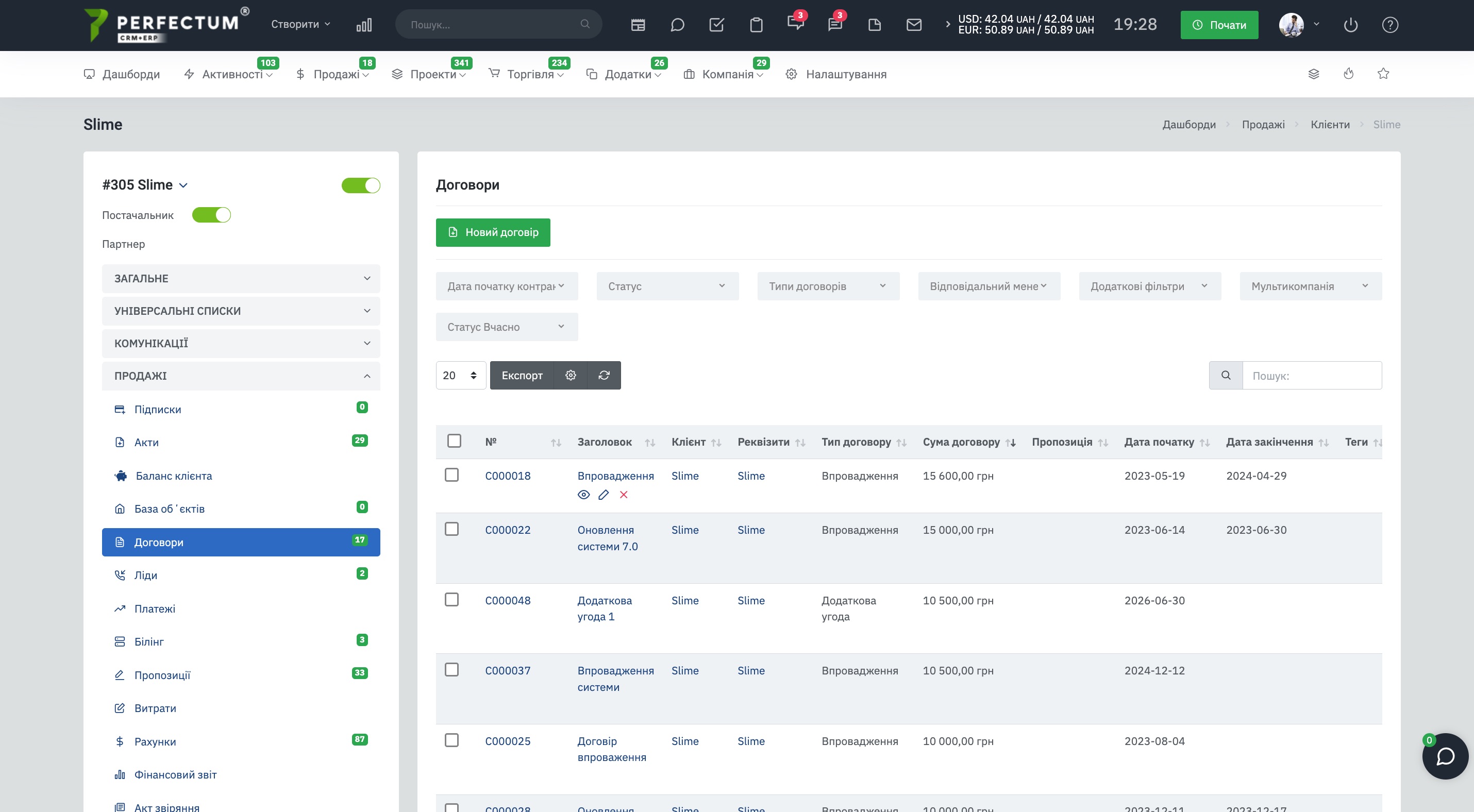Open contract link C000022
Screen dimensions: 1474x812
point(508,530)
